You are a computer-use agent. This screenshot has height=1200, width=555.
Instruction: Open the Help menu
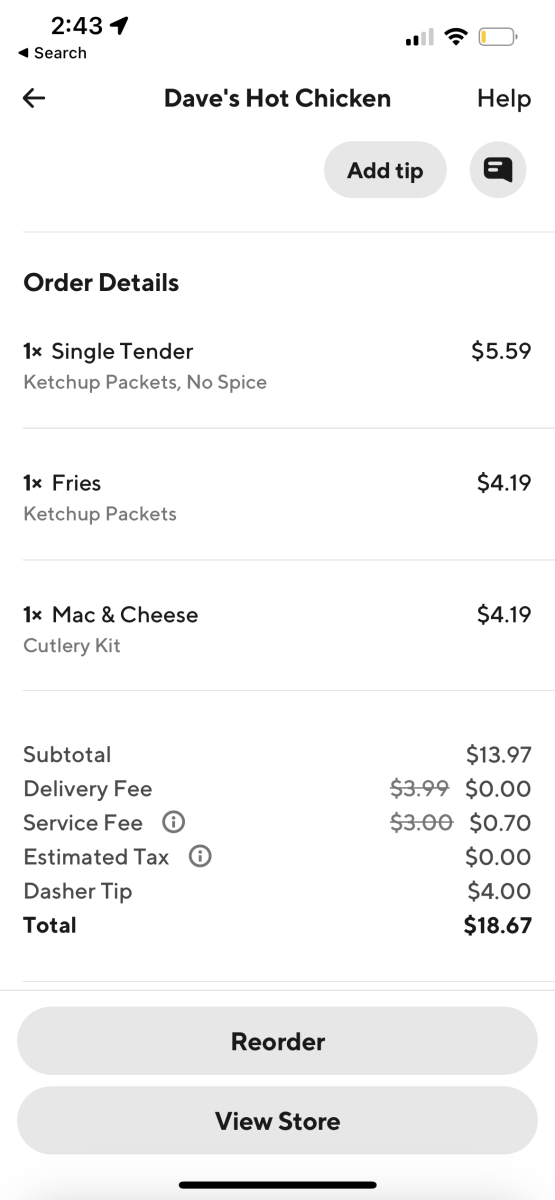click(x=504, y=98)
